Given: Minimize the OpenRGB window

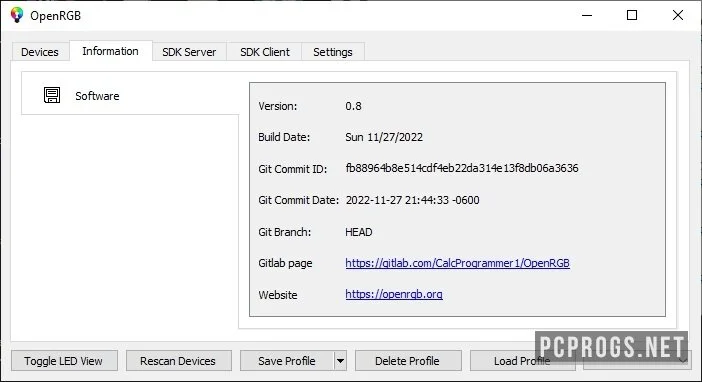Looking at the screenshot, I should point(587,15).
